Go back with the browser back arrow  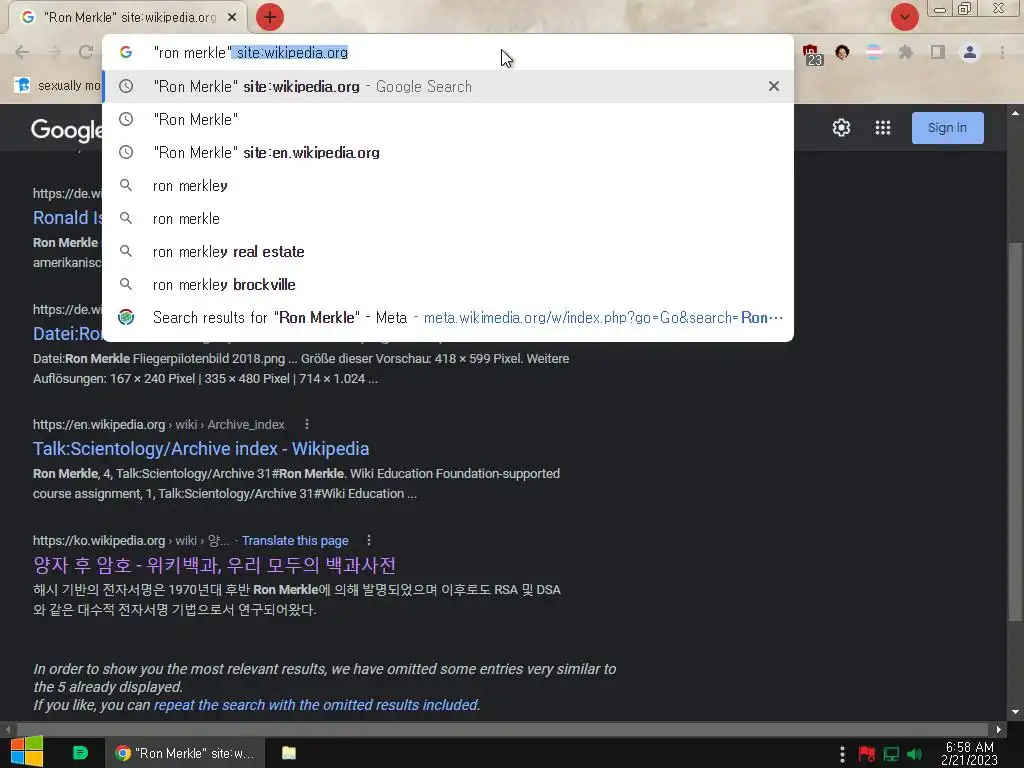point(22,52)
